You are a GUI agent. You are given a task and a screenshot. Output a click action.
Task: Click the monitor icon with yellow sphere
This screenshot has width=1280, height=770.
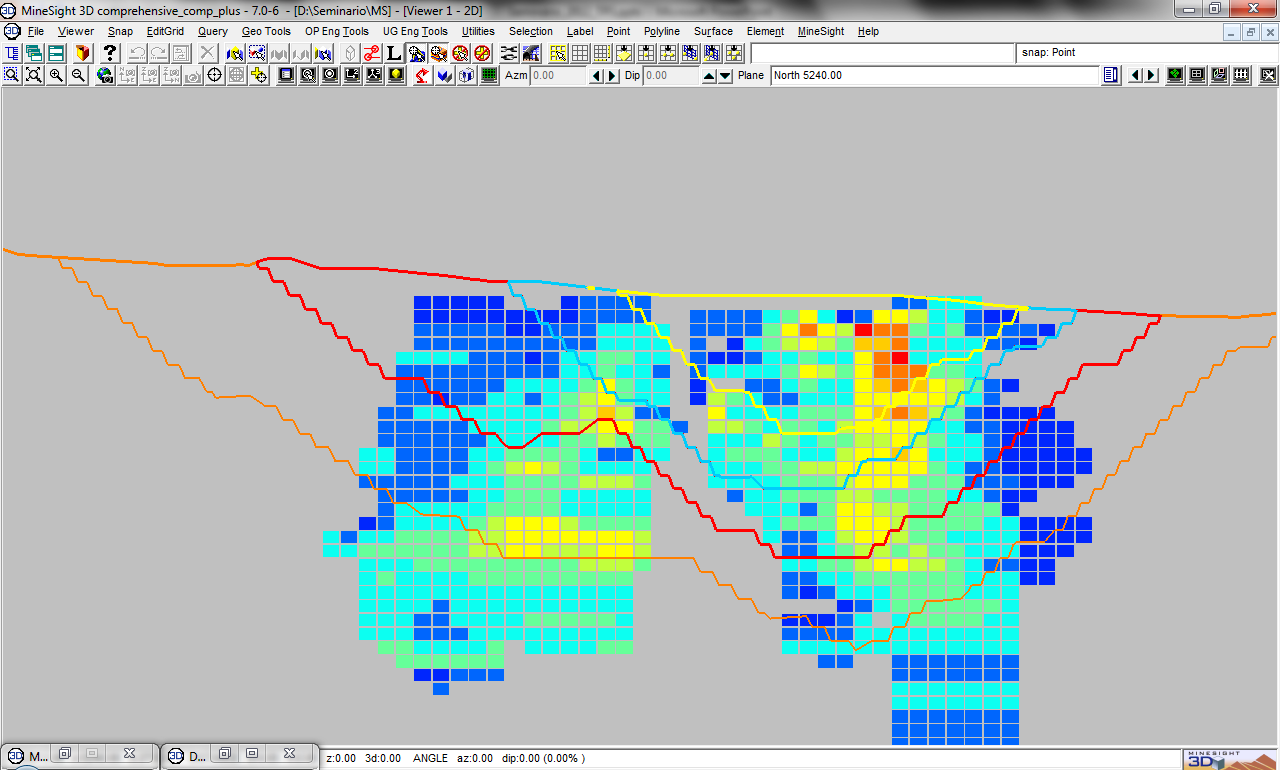[x=396, y=75]
